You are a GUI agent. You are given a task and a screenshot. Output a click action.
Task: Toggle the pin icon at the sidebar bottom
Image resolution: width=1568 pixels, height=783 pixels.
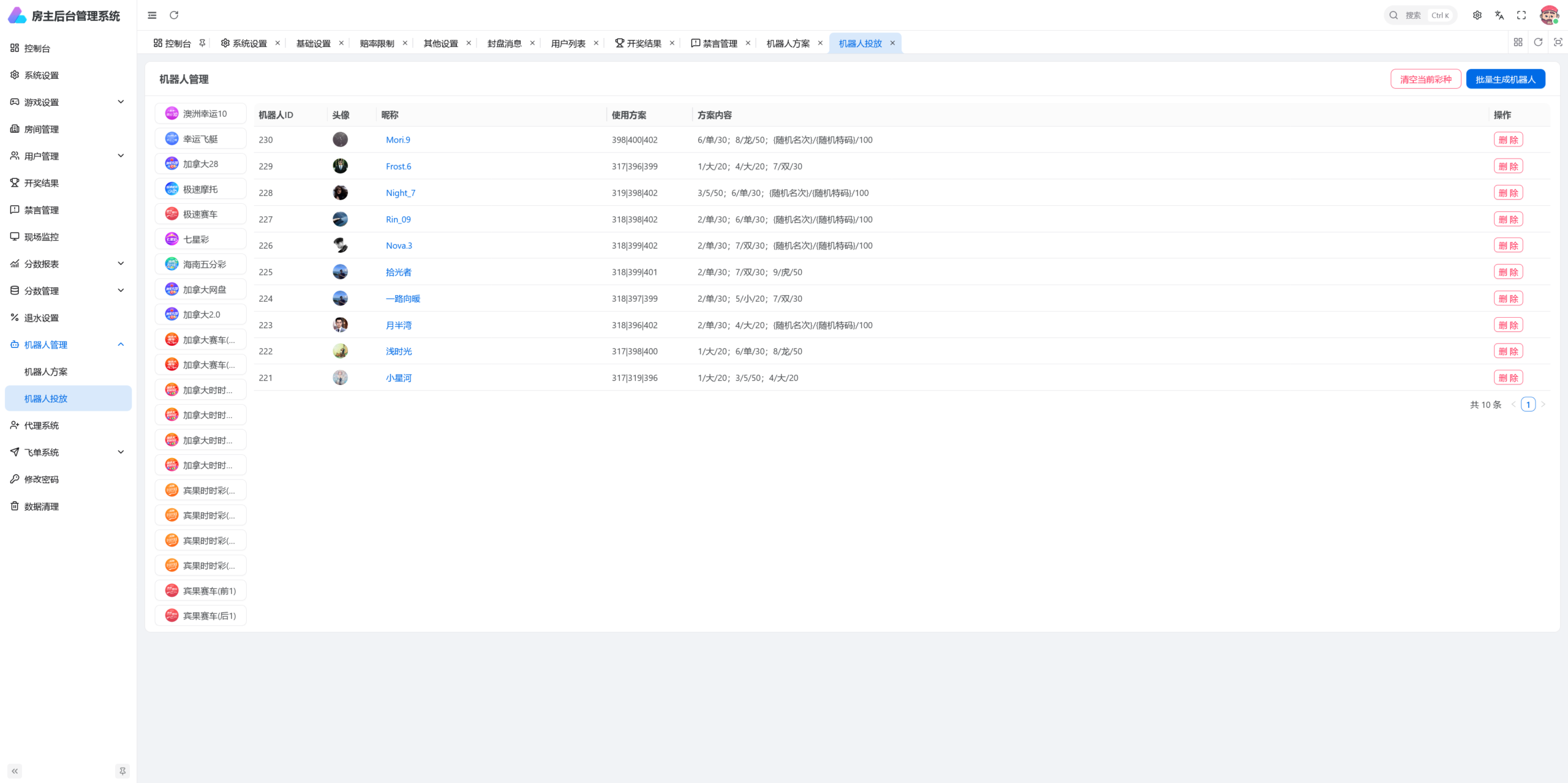(123, 771)
